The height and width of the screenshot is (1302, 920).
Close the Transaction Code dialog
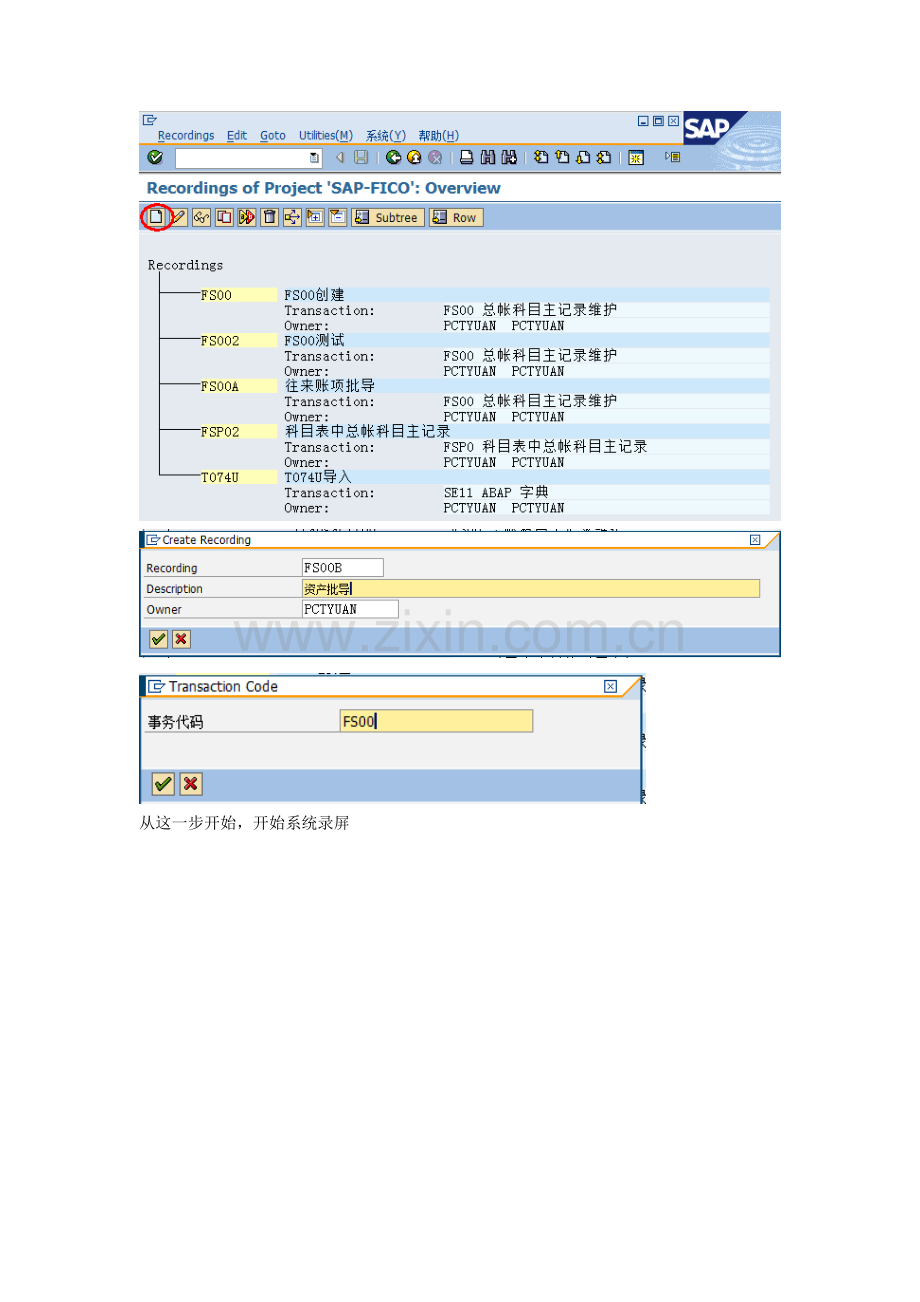(x=610, y=686)
